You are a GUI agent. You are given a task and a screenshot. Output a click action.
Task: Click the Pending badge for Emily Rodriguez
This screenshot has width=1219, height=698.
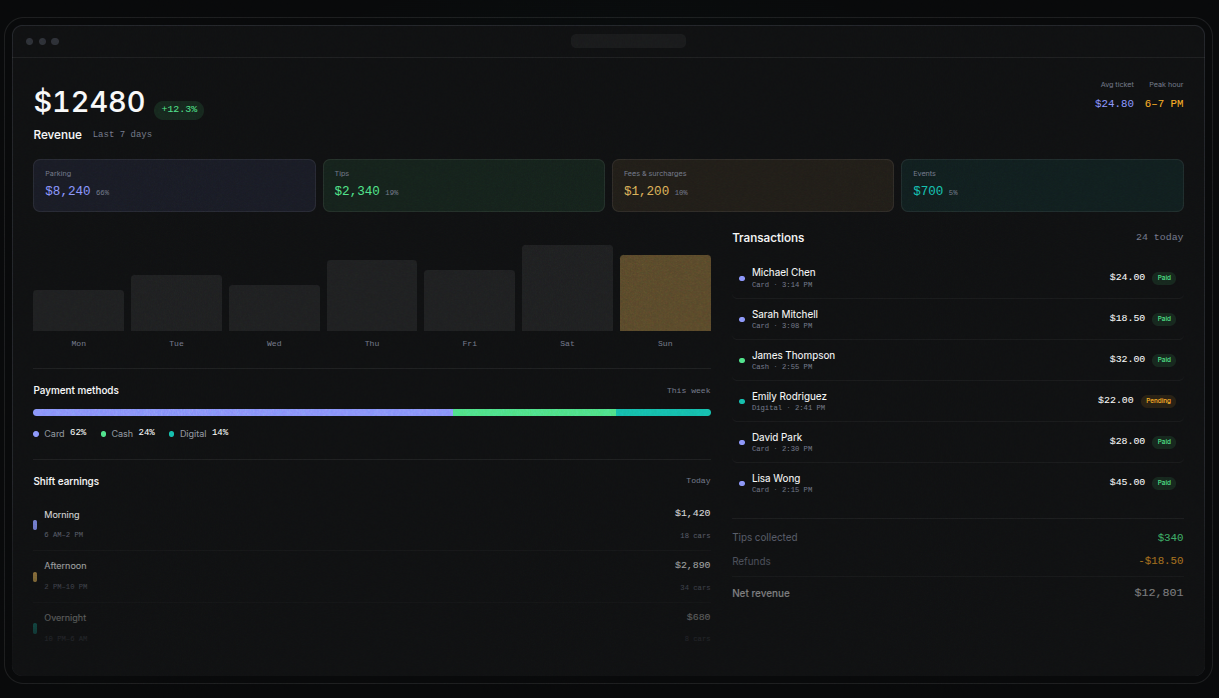click(1158, 401)
